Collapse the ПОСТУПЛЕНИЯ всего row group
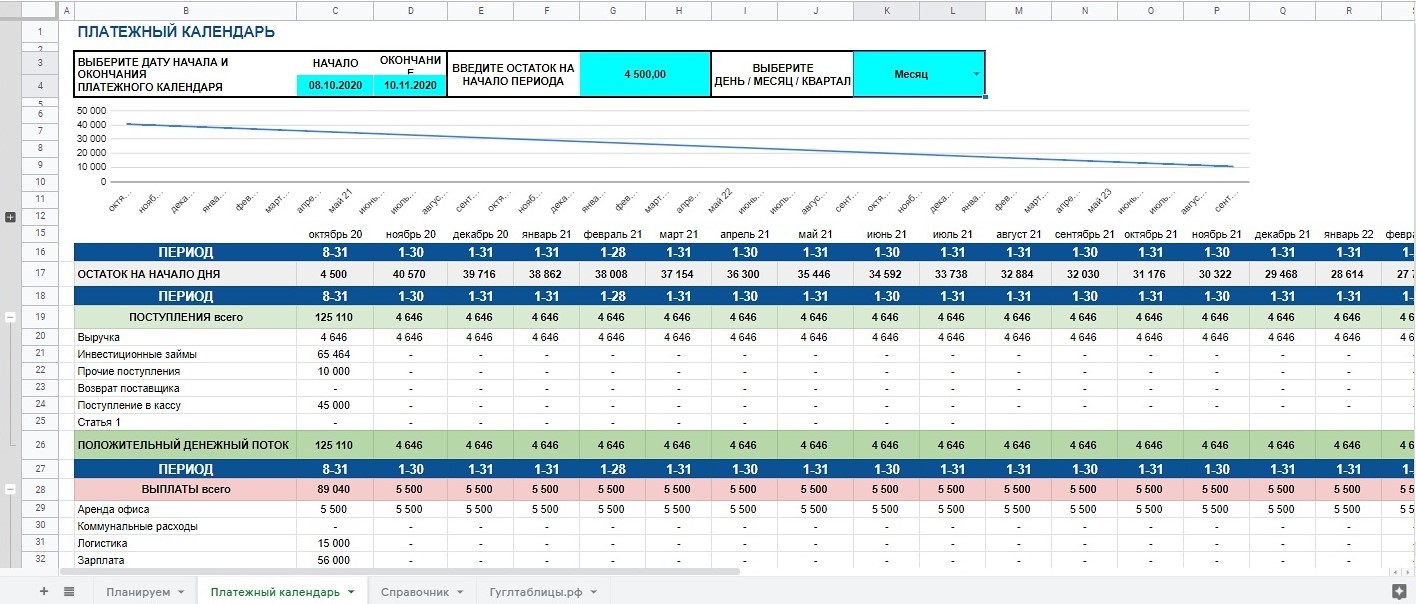This screenshot has width=1416, height=604. pos(11,317)
